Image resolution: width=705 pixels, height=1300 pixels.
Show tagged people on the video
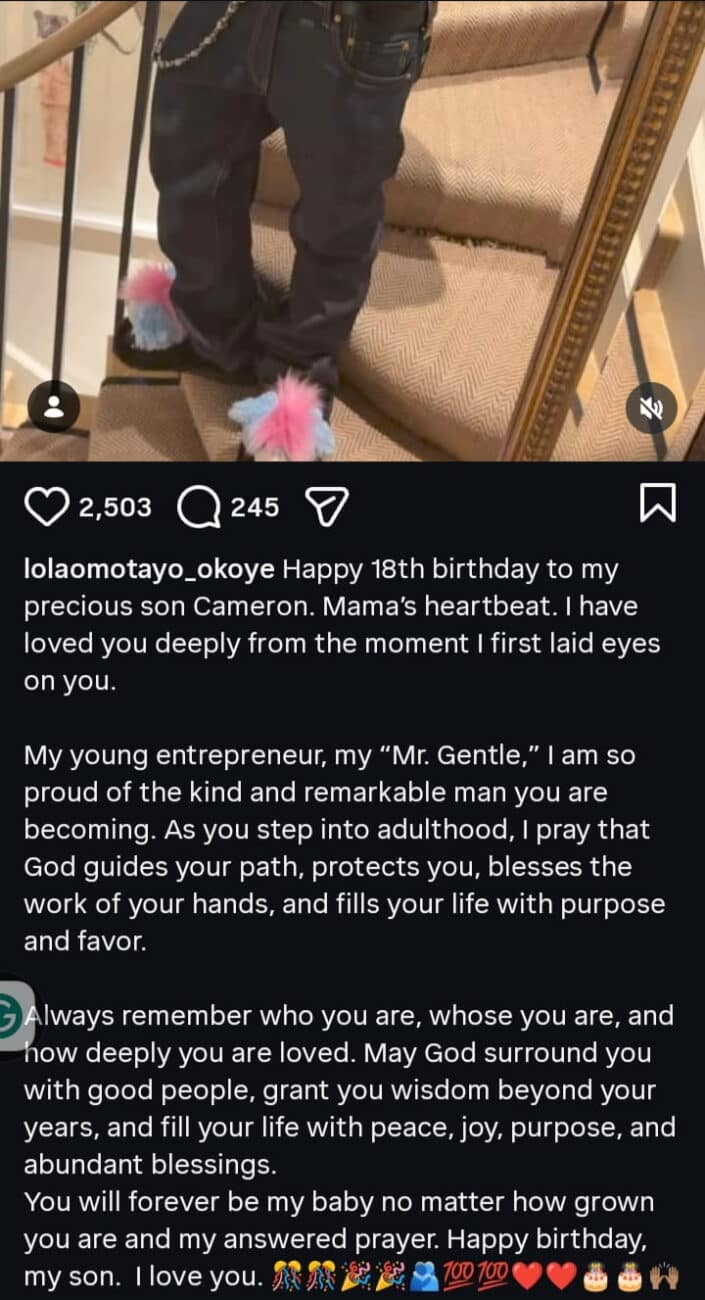(x=56, y=407)
